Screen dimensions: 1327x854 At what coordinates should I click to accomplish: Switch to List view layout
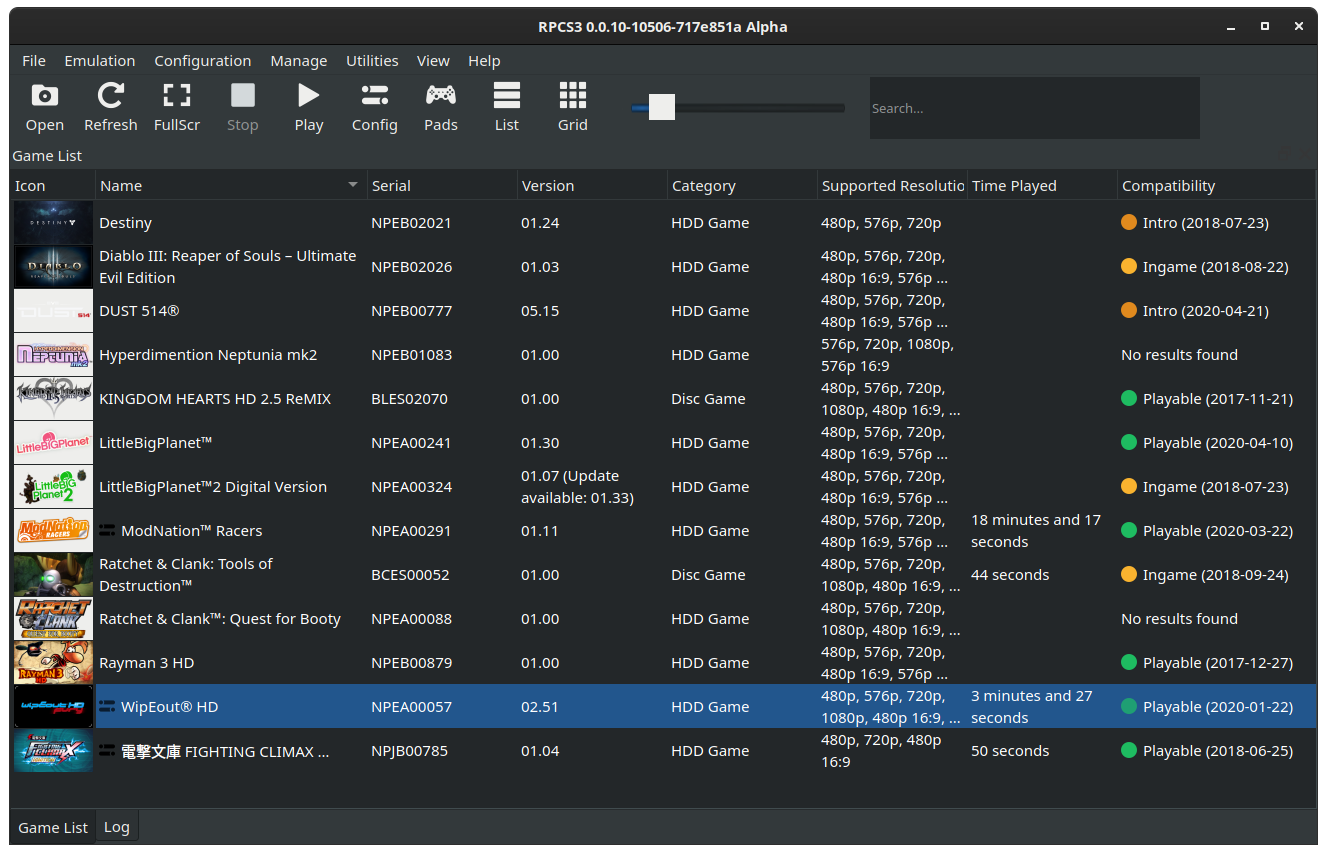[x=506, y=108]
